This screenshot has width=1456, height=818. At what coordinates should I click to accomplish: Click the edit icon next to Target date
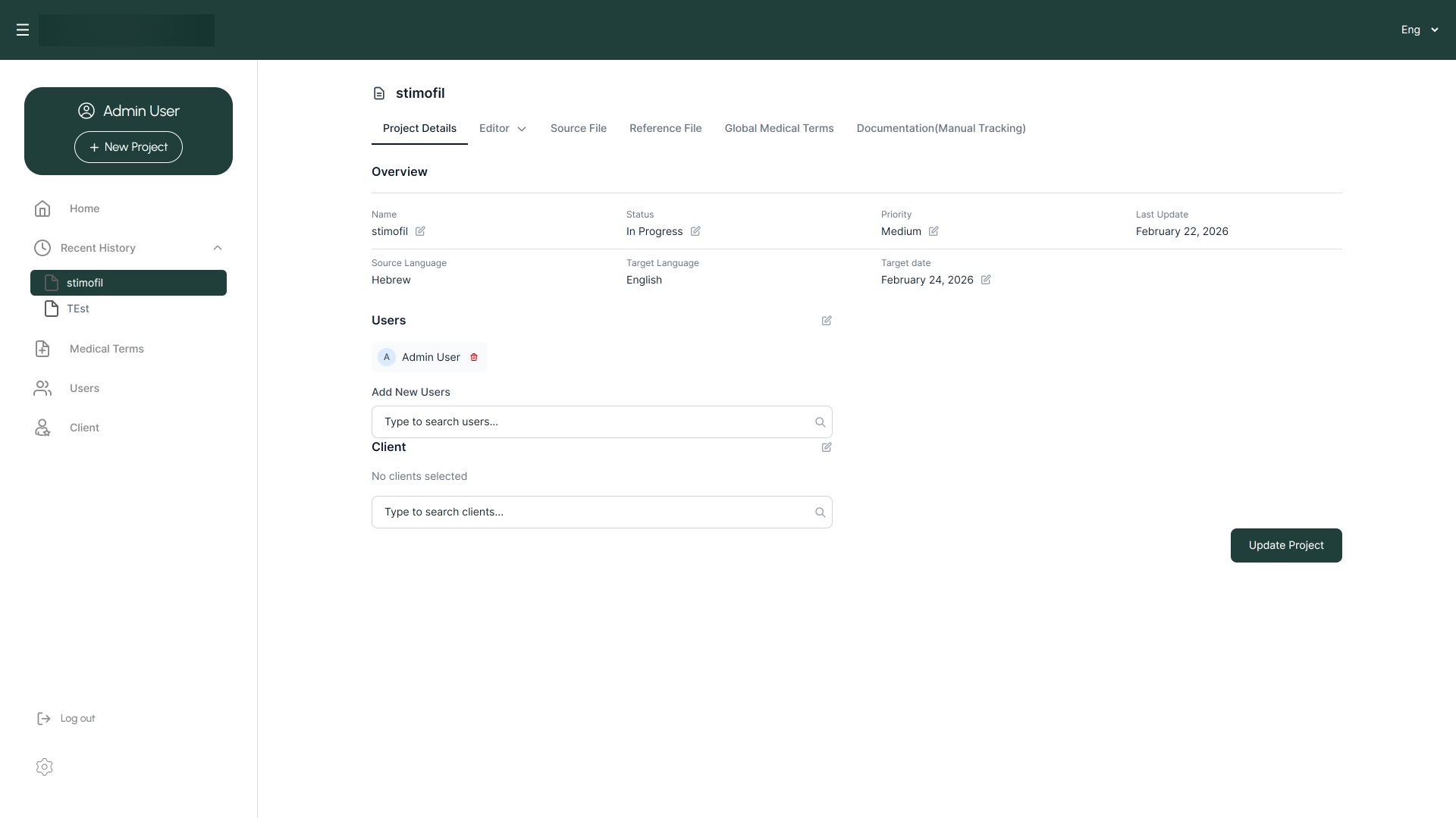click(x=986, y=280)
